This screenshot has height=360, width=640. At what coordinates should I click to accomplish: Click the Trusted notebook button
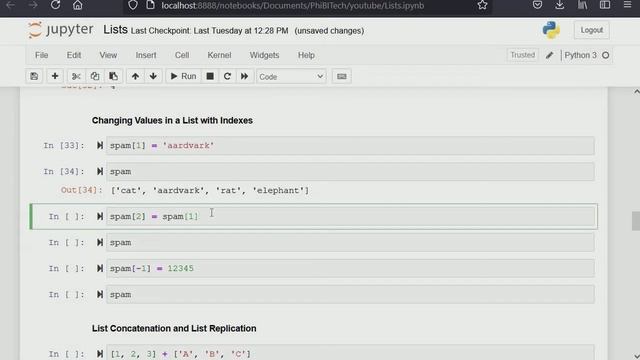522,55
